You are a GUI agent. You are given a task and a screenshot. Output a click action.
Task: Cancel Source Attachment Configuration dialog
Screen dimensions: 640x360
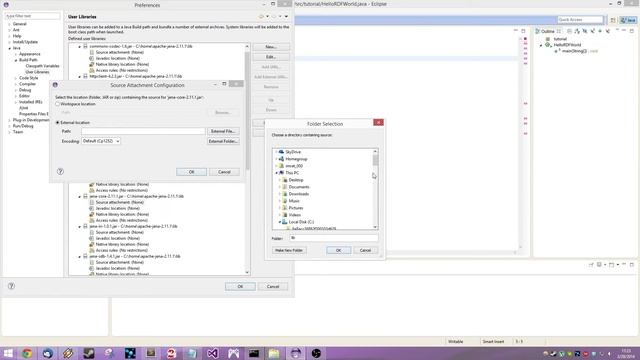(x=224, y=172)
